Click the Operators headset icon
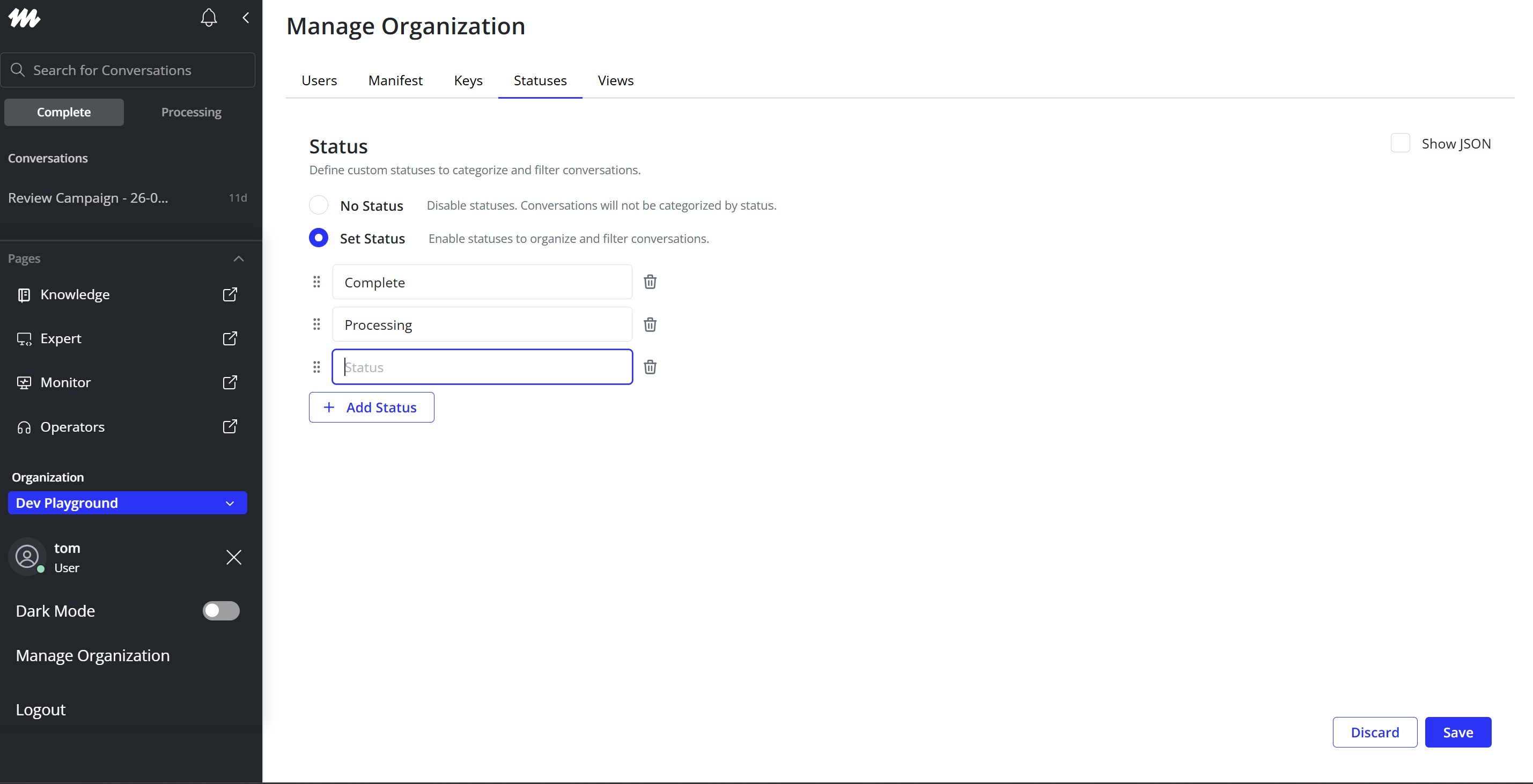The height and width of the screenshot is (784, 1533). [24, 427]
